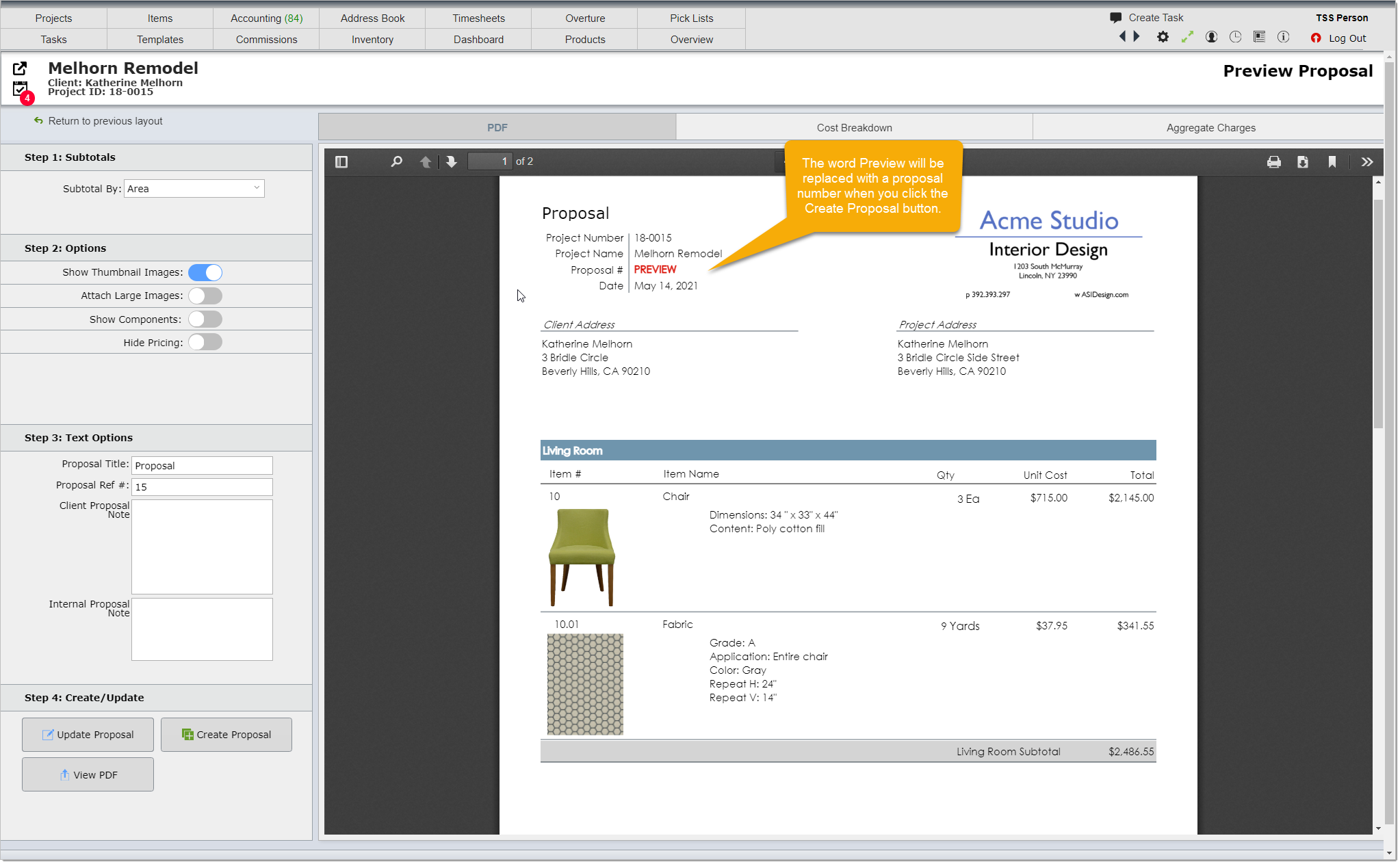Click the Living Room Subtotal row
1400x864 pixels.
coord(848,751)
